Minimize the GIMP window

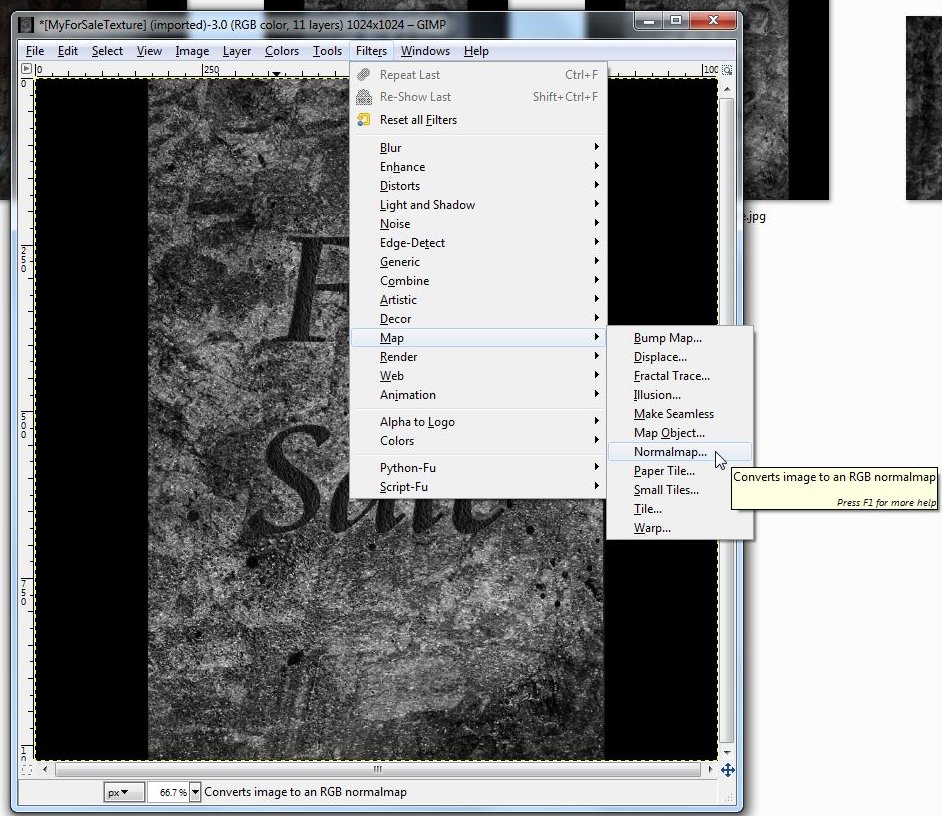pos(648,22)
